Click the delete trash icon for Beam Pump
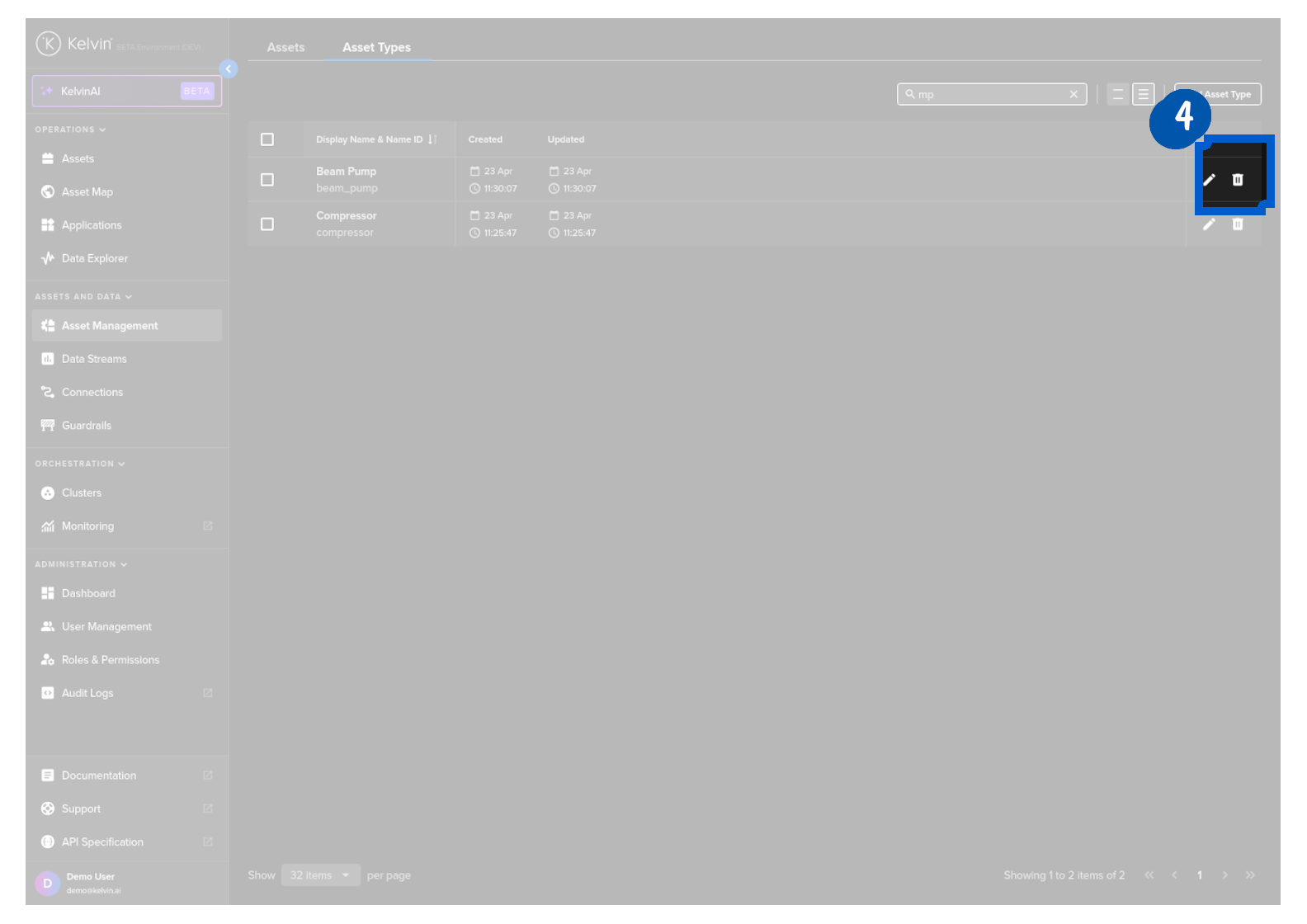Viewport: 1307px width, 924px height. point(1237,180)
